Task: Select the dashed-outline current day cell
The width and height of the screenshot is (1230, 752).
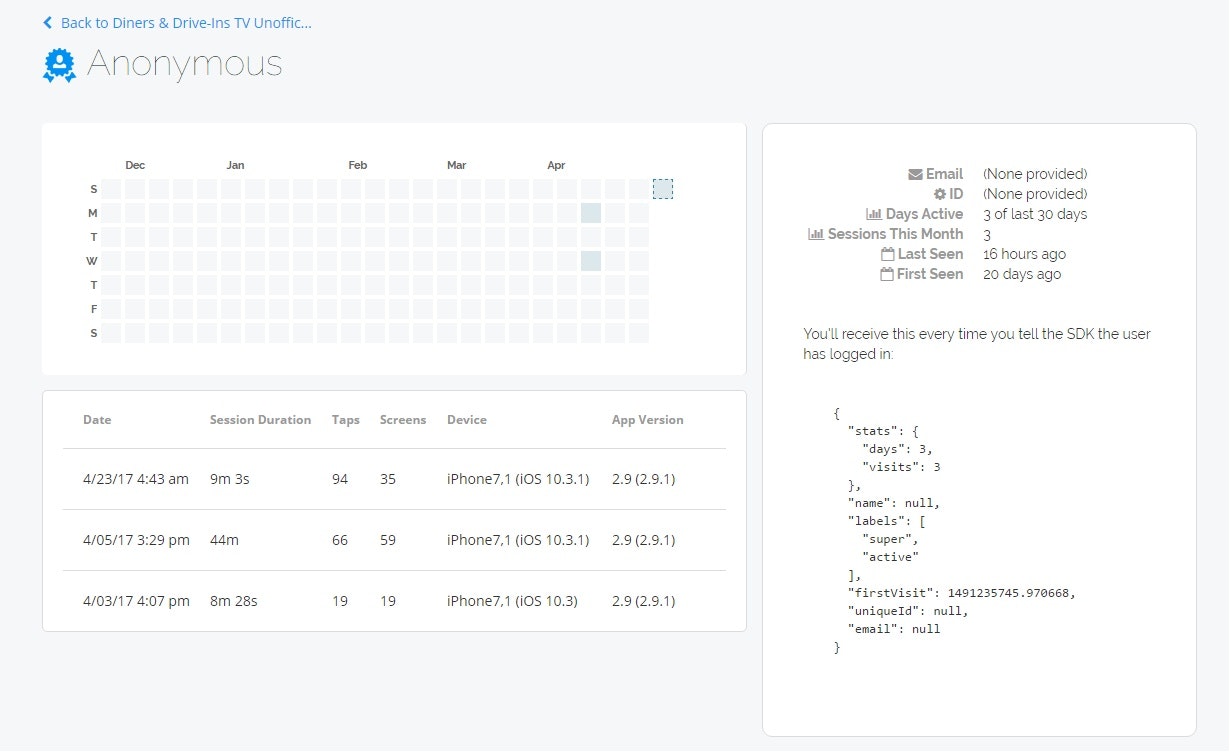Action: 663,189
